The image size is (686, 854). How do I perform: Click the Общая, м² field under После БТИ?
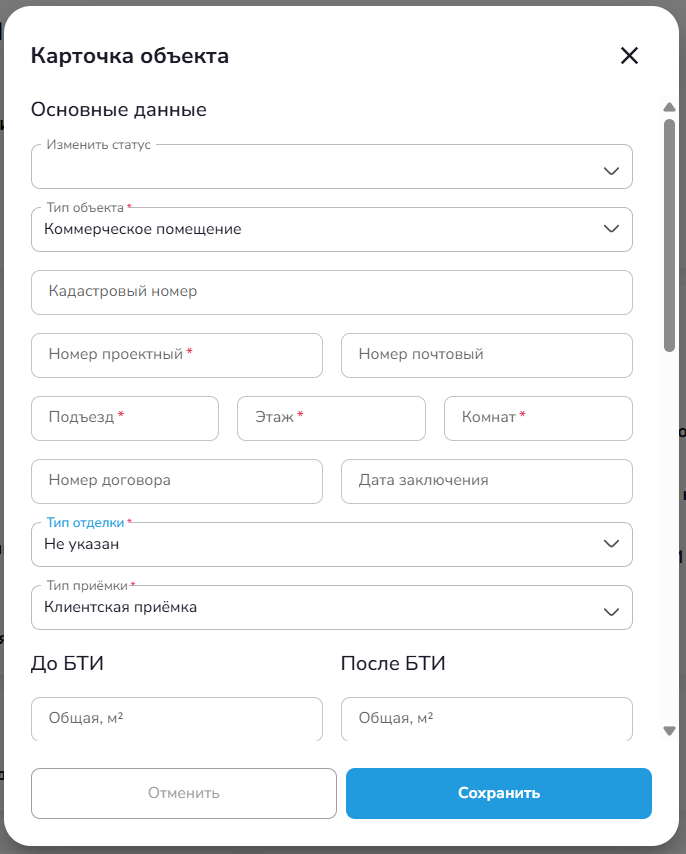[487, 718]
